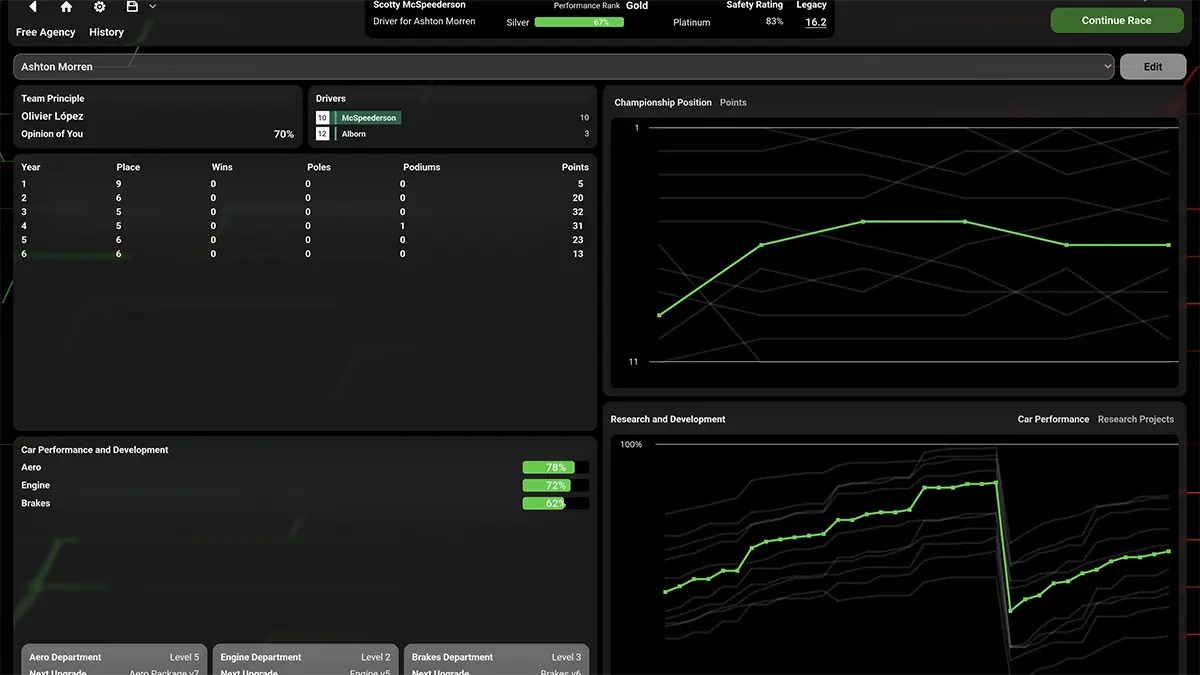Image resolution: width=1200 pixels, height=675 pixels.
Task: Click the back arrow icon
Action: (x=32, y=7)
